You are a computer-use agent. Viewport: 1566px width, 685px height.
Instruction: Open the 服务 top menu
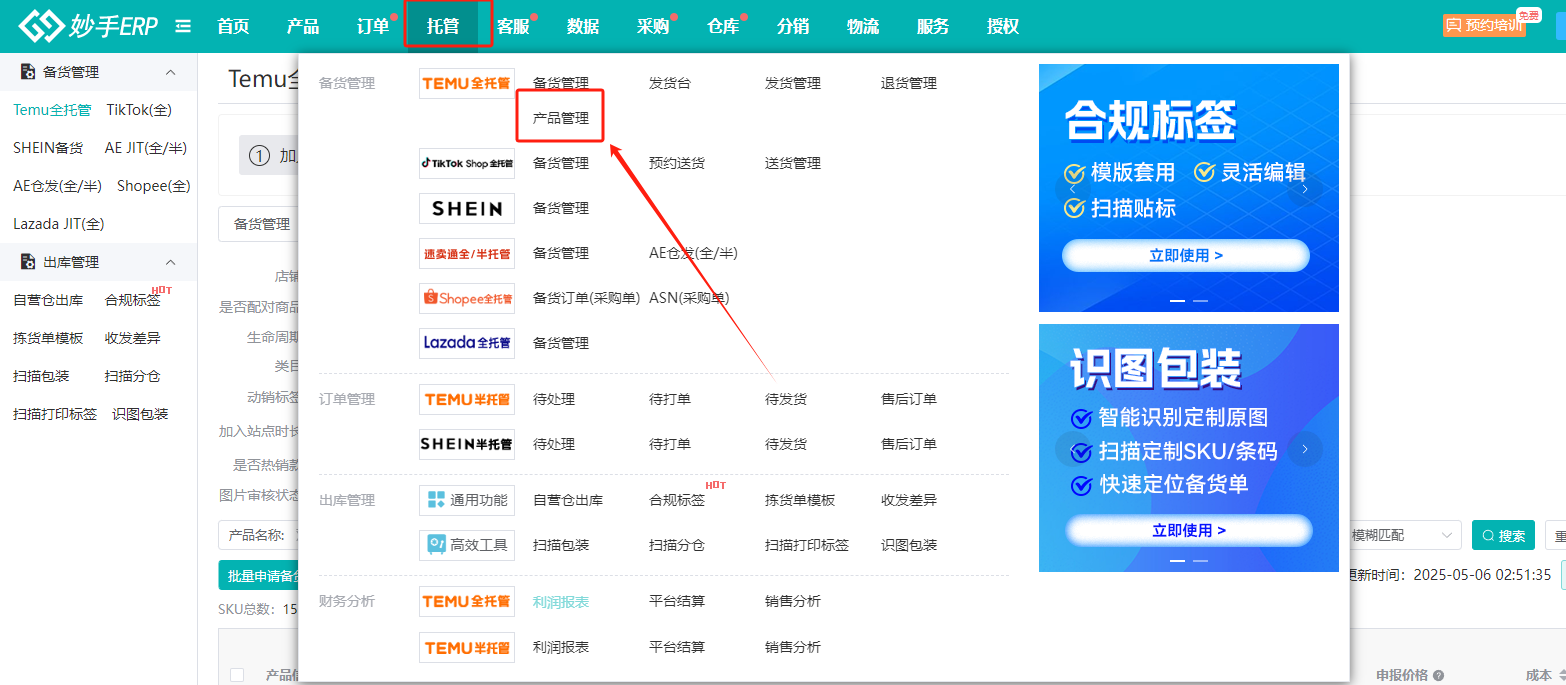click(933, 26)
